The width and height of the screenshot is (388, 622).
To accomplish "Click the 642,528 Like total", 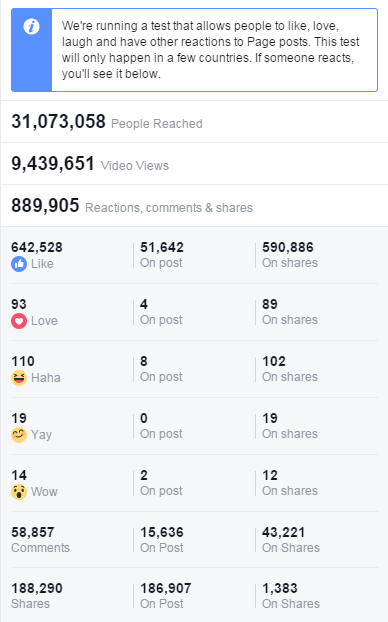I will [x=37, y=248].
